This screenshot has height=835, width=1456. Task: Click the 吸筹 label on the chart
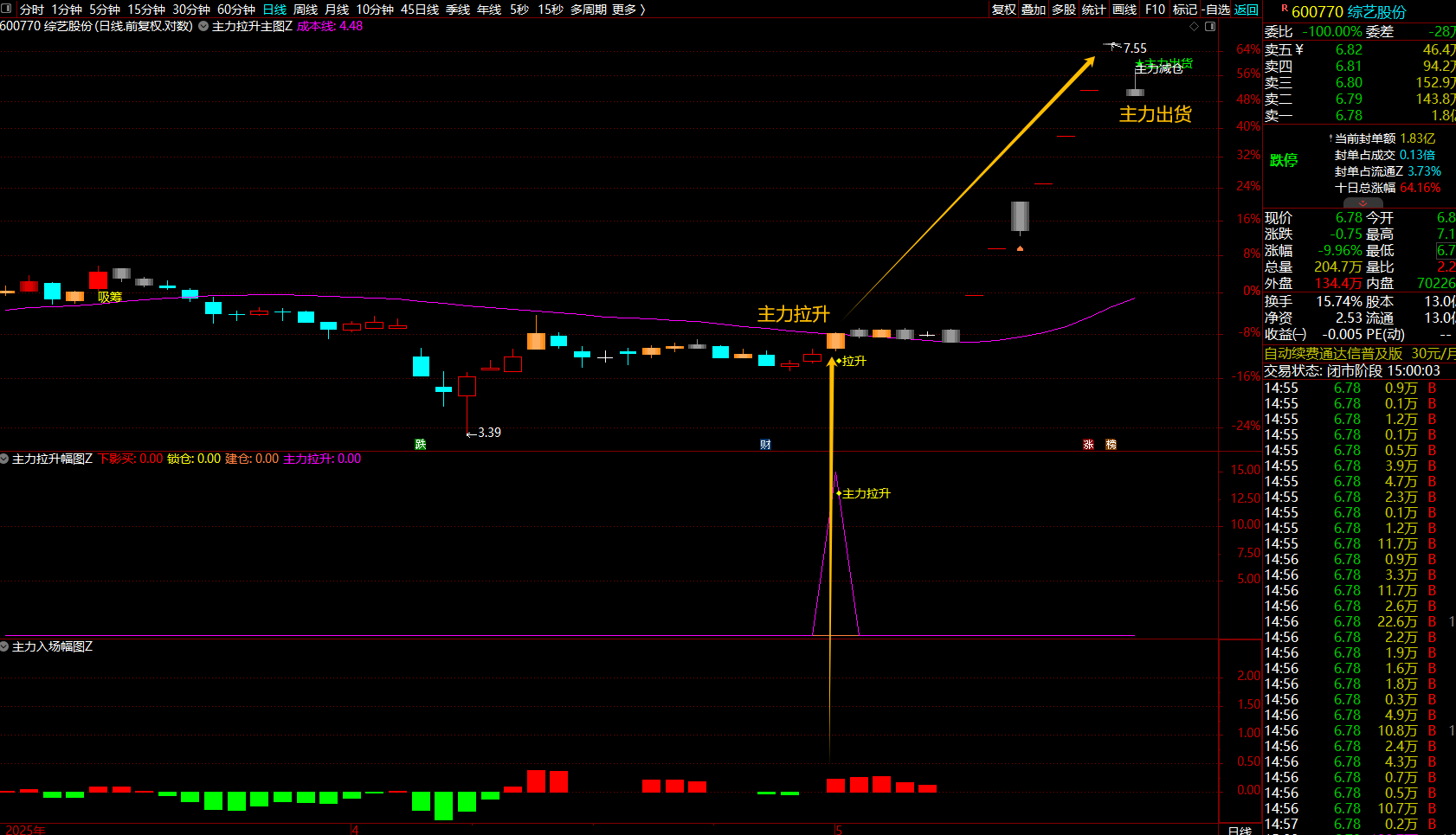(110, 297)
